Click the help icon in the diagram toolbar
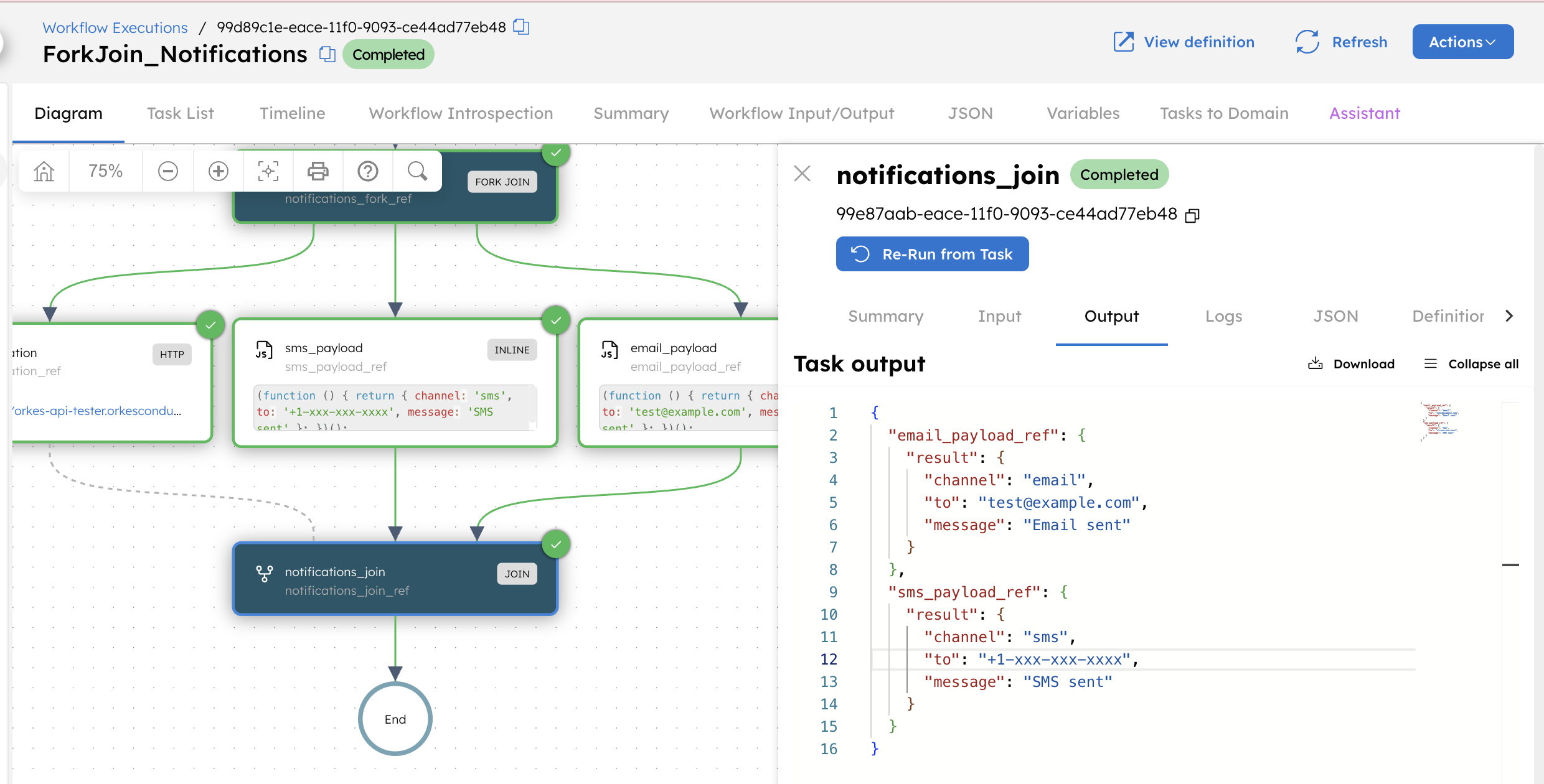The height and width of the screenshot is (784, 1544). 367,171
